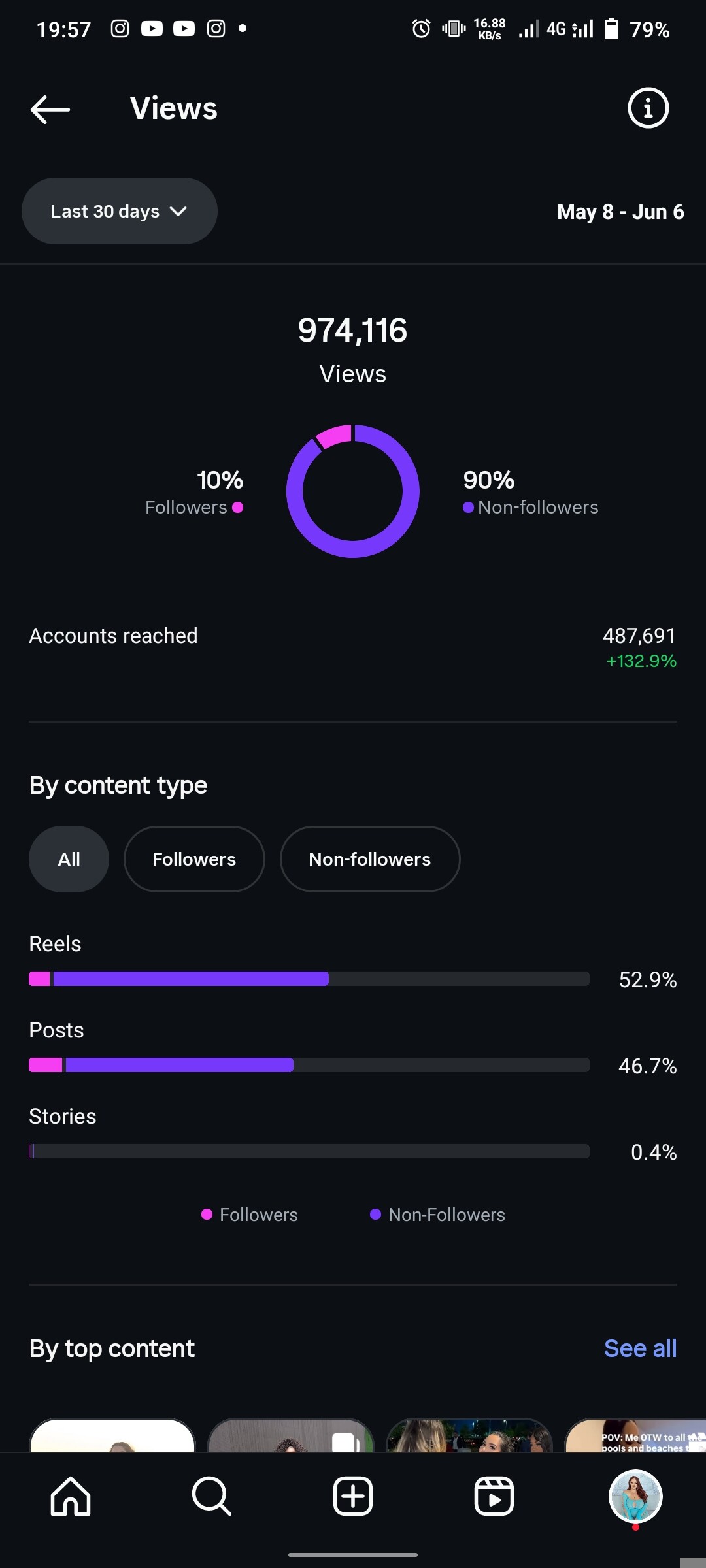The height and width of the screenshot is (1568, 706).
Task: Tap the alarm icon in status bar
Action: tap(422, 29)
